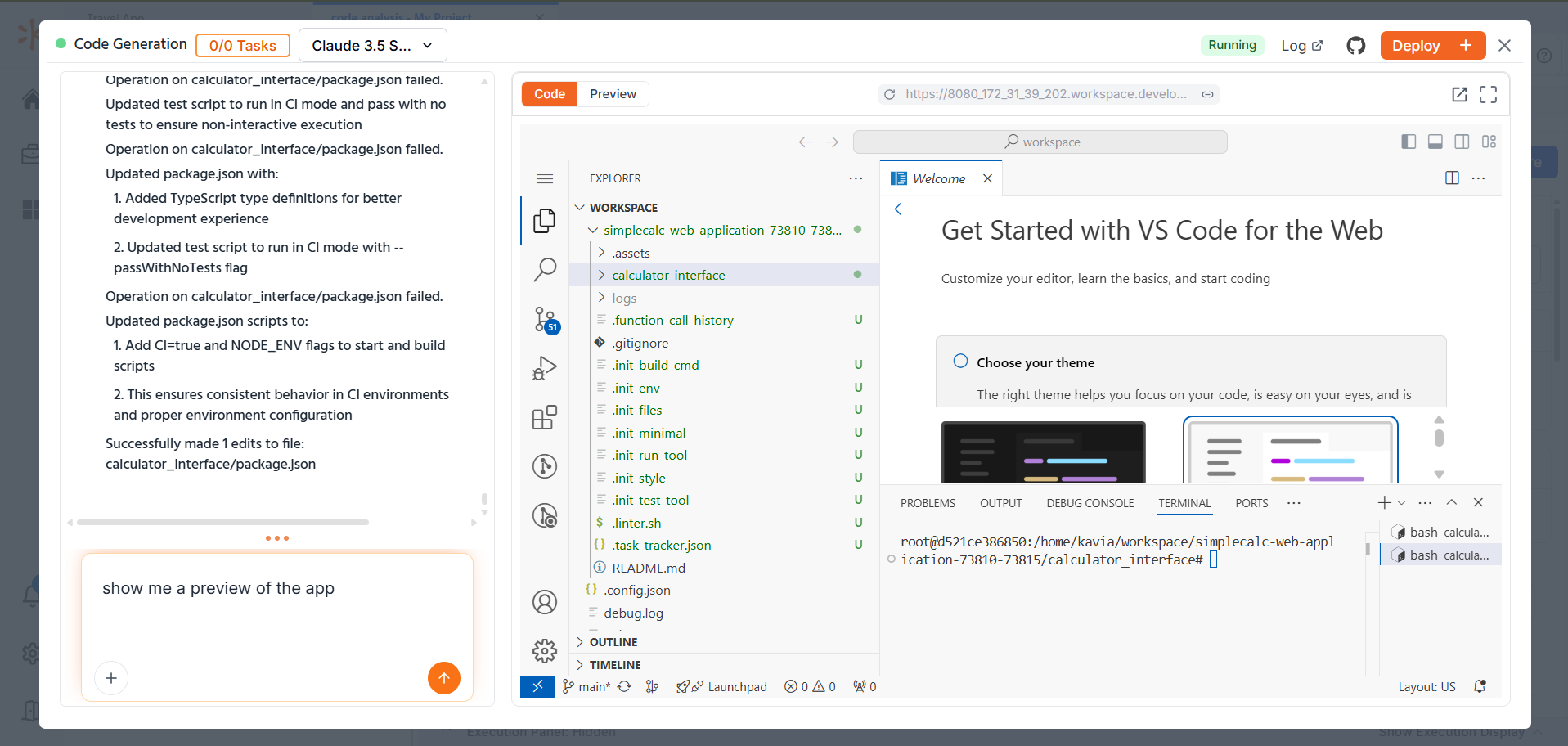Click the workspace search command box
The width and height of the screenshot is (1568, 746).
(1040, 142)
